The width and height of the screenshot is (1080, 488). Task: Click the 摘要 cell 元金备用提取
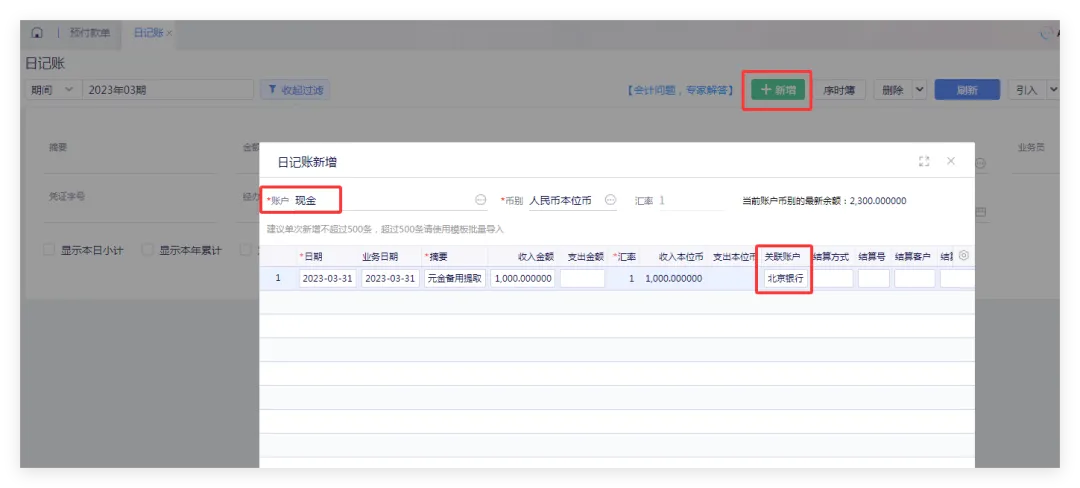click(x=455, y=278)
